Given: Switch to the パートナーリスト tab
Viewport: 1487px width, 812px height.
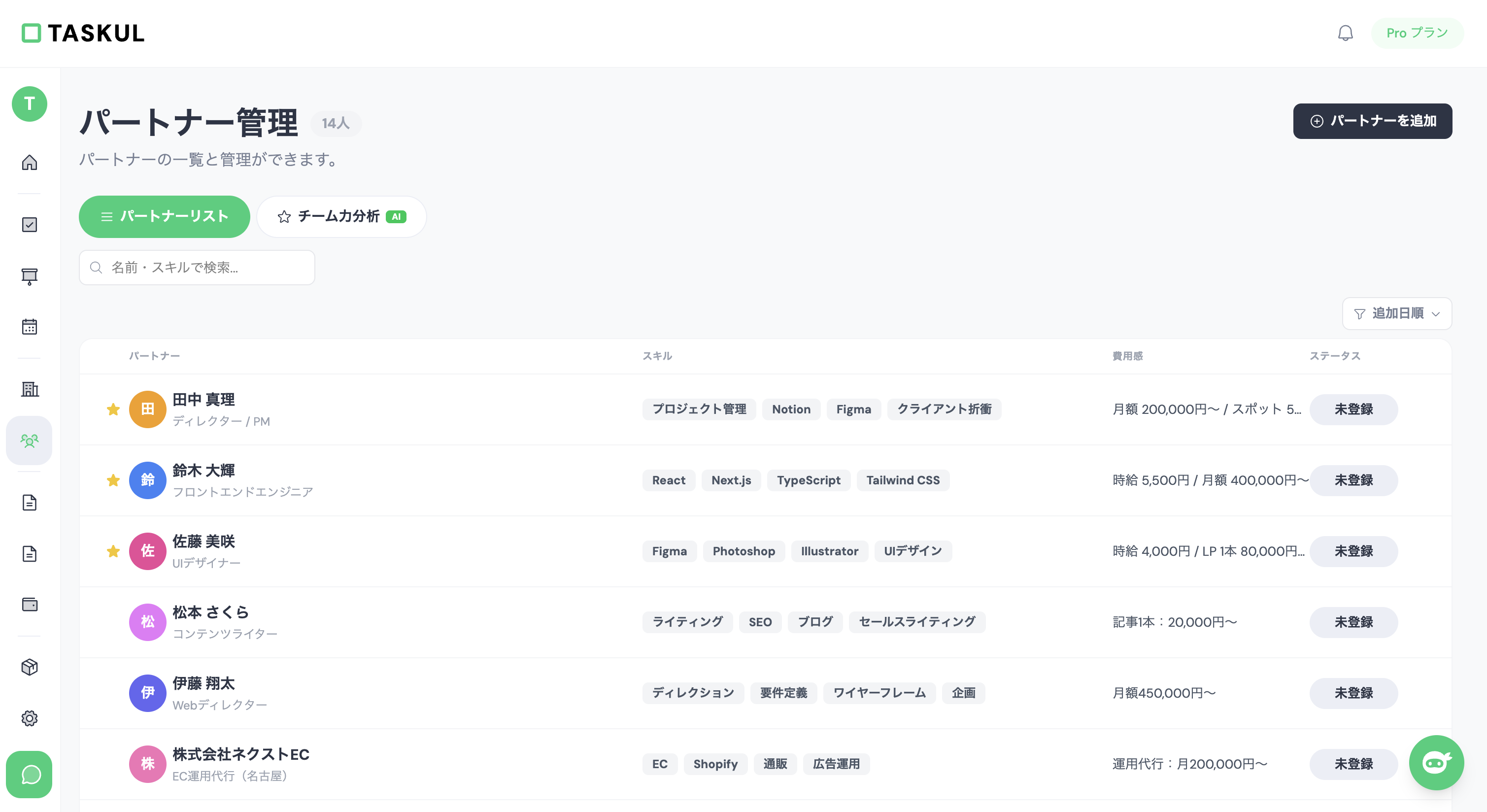Looking at the screenshot, I should [165, 216].
